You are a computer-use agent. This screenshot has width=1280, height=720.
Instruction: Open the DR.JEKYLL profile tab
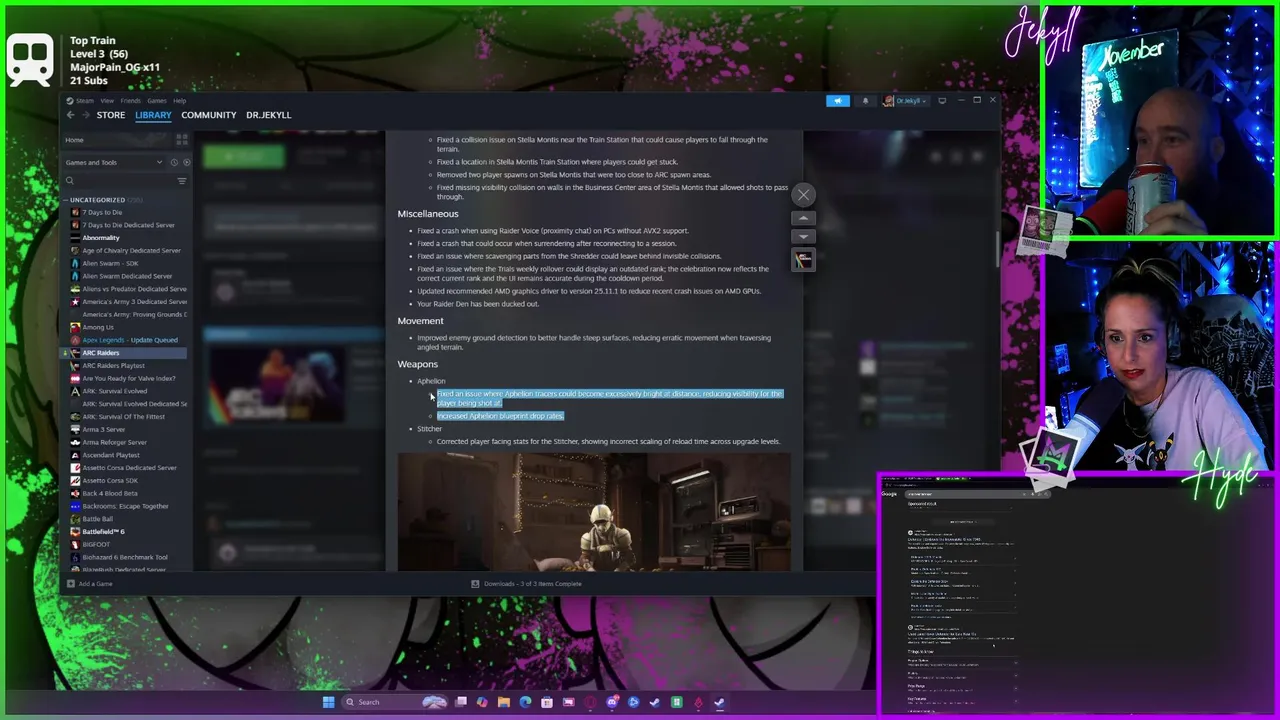tap(269, 115)
